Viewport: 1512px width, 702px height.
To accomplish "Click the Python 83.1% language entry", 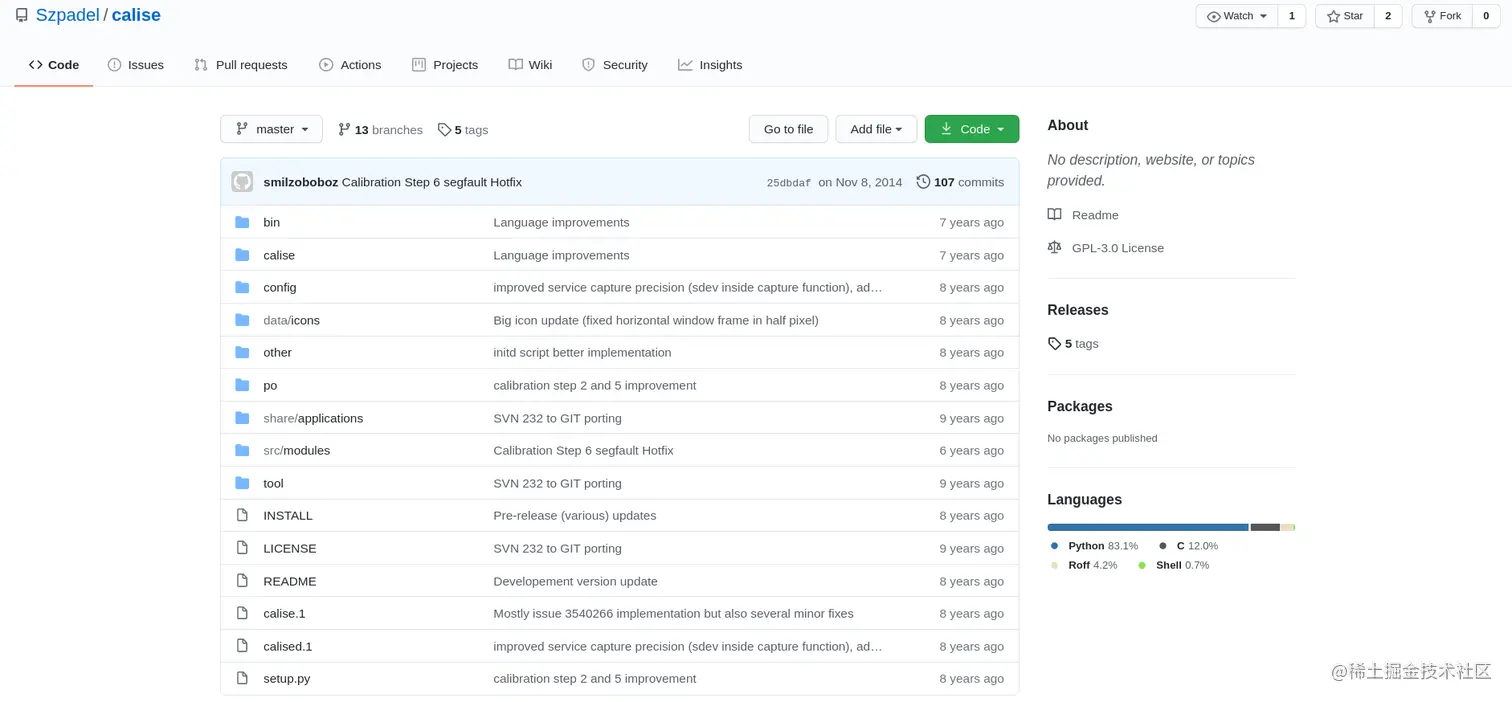I will point(1094,546).
